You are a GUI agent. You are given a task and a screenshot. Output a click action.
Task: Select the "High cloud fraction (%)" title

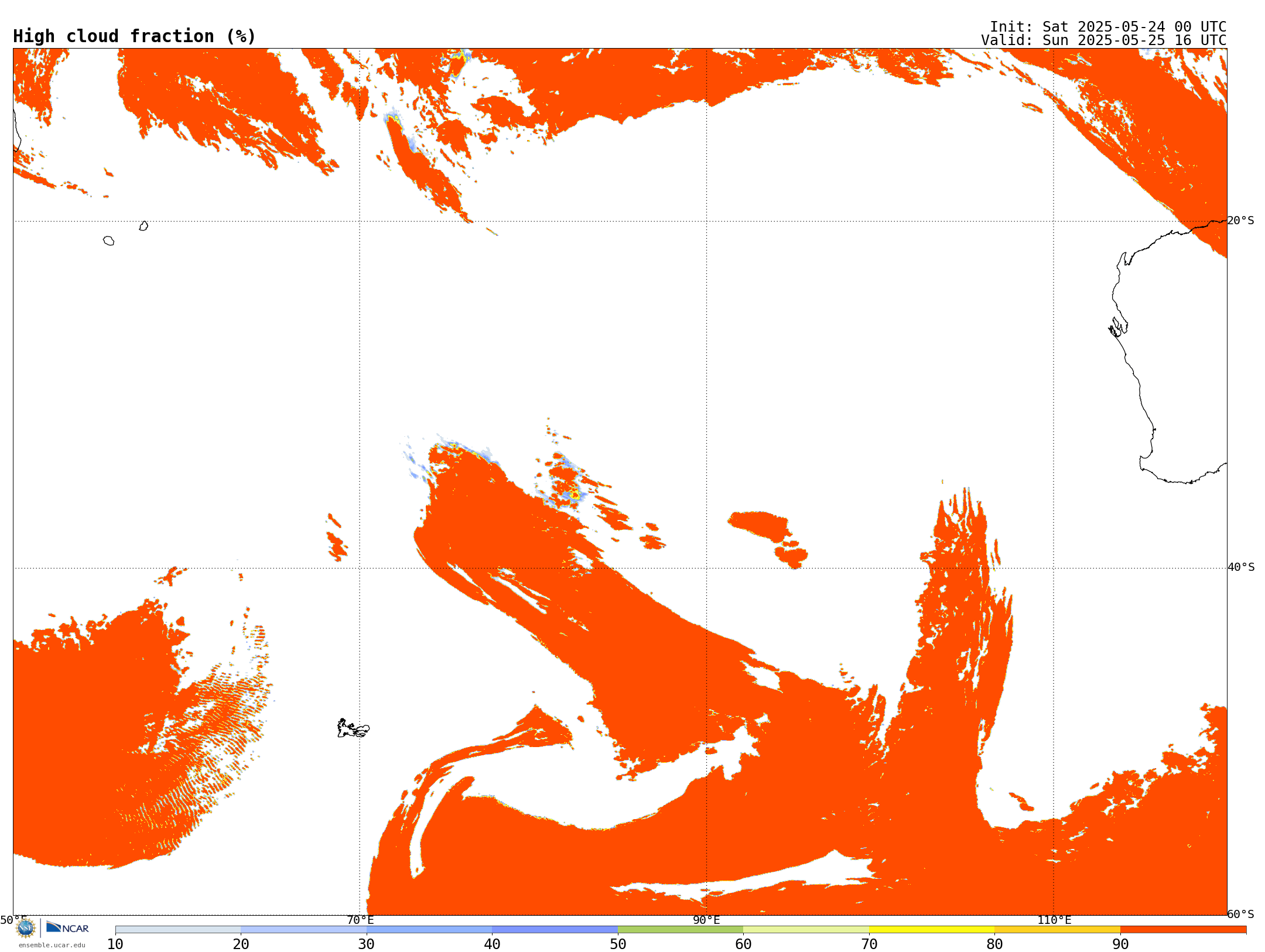pyautogui.click(x=135, y=36)
